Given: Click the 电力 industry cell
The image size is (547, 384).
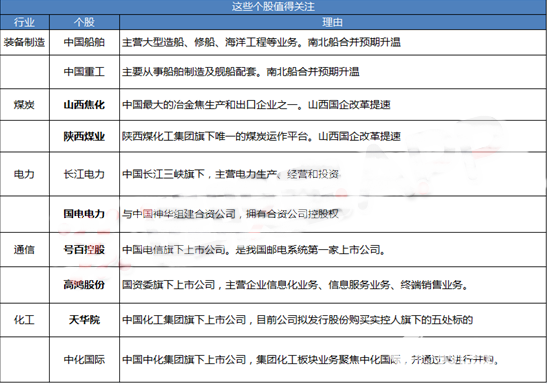Looking at the screenshot, I should (x=24, y=174).
